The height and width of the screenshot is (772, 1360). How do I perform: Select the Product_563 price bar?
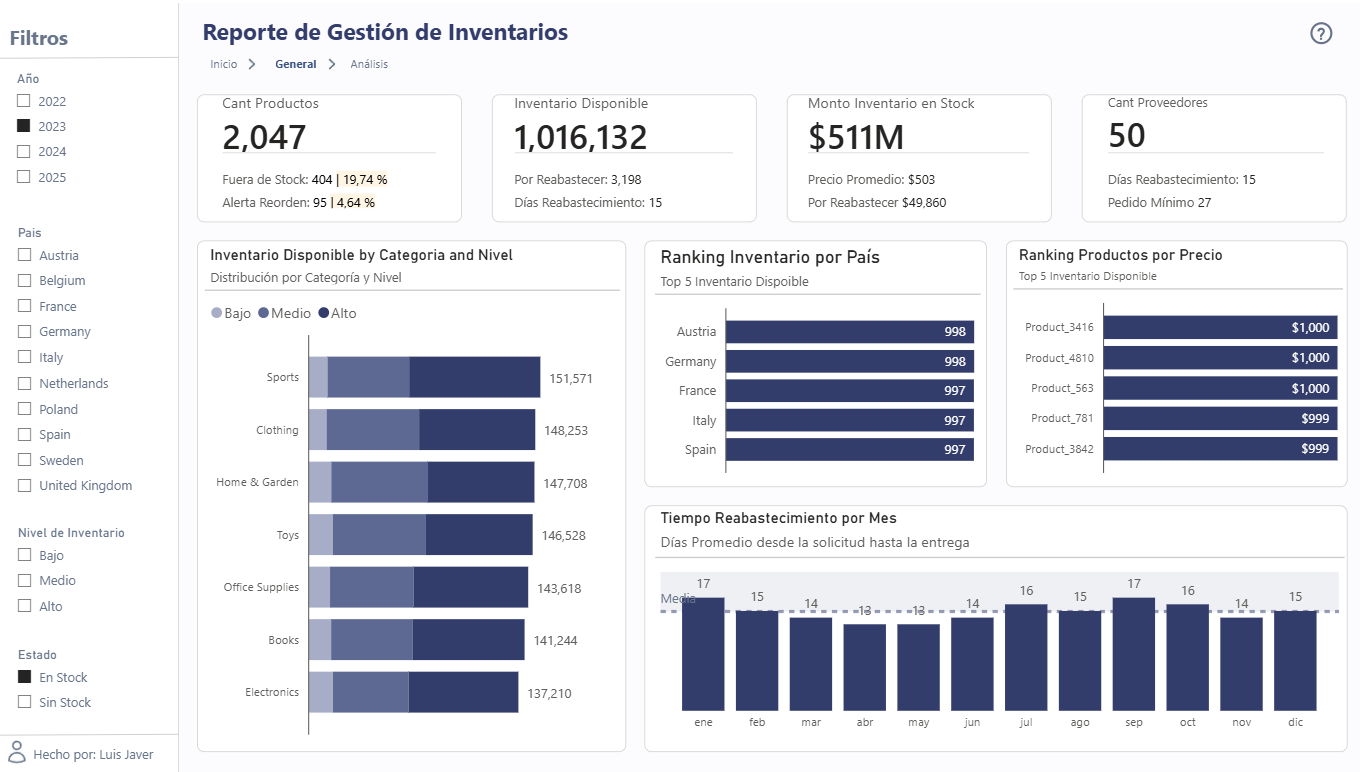[1220, 388]
